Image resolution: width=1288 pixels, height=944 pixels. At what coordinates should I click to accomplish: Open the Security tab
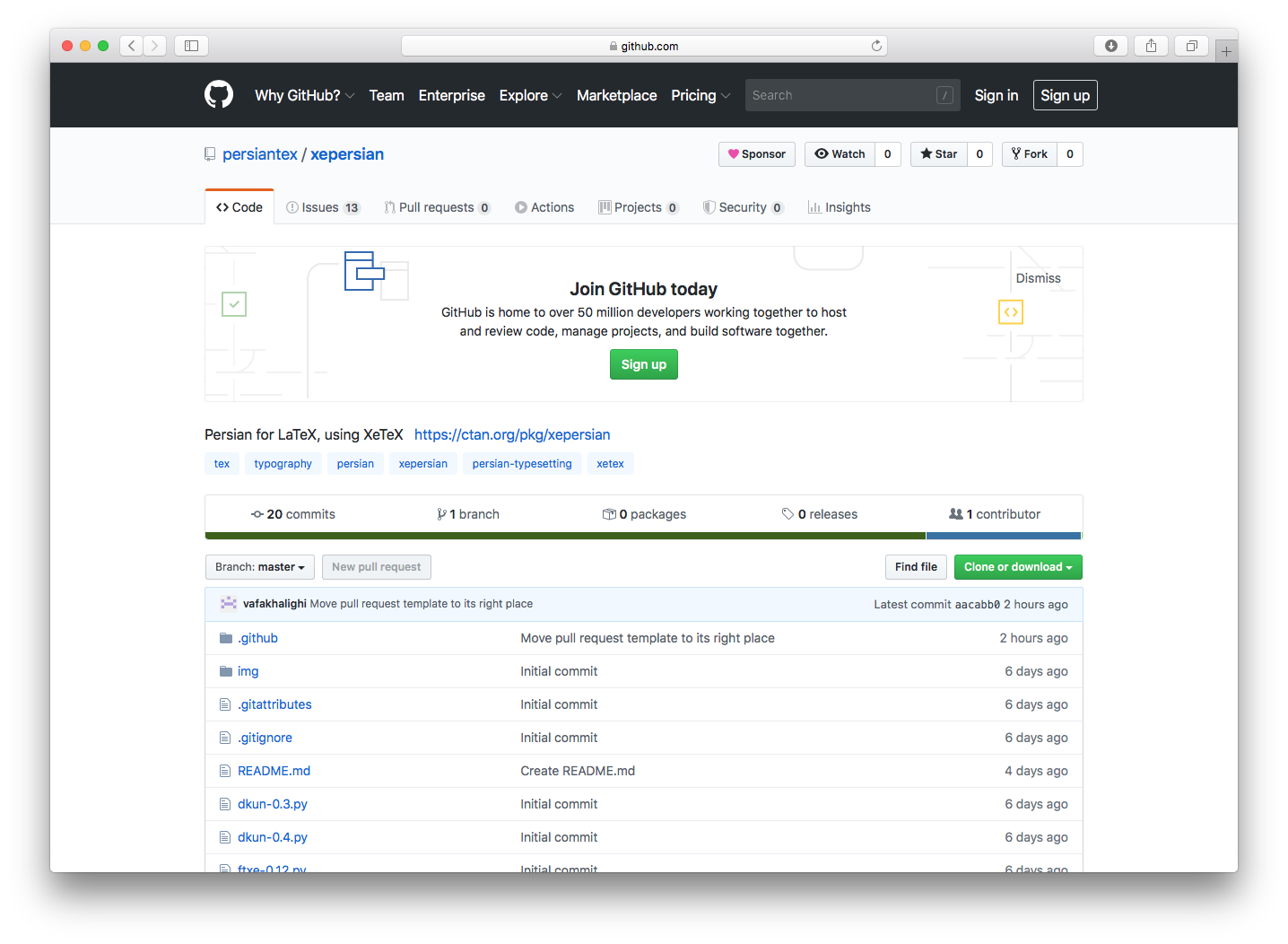coord(744,207)
